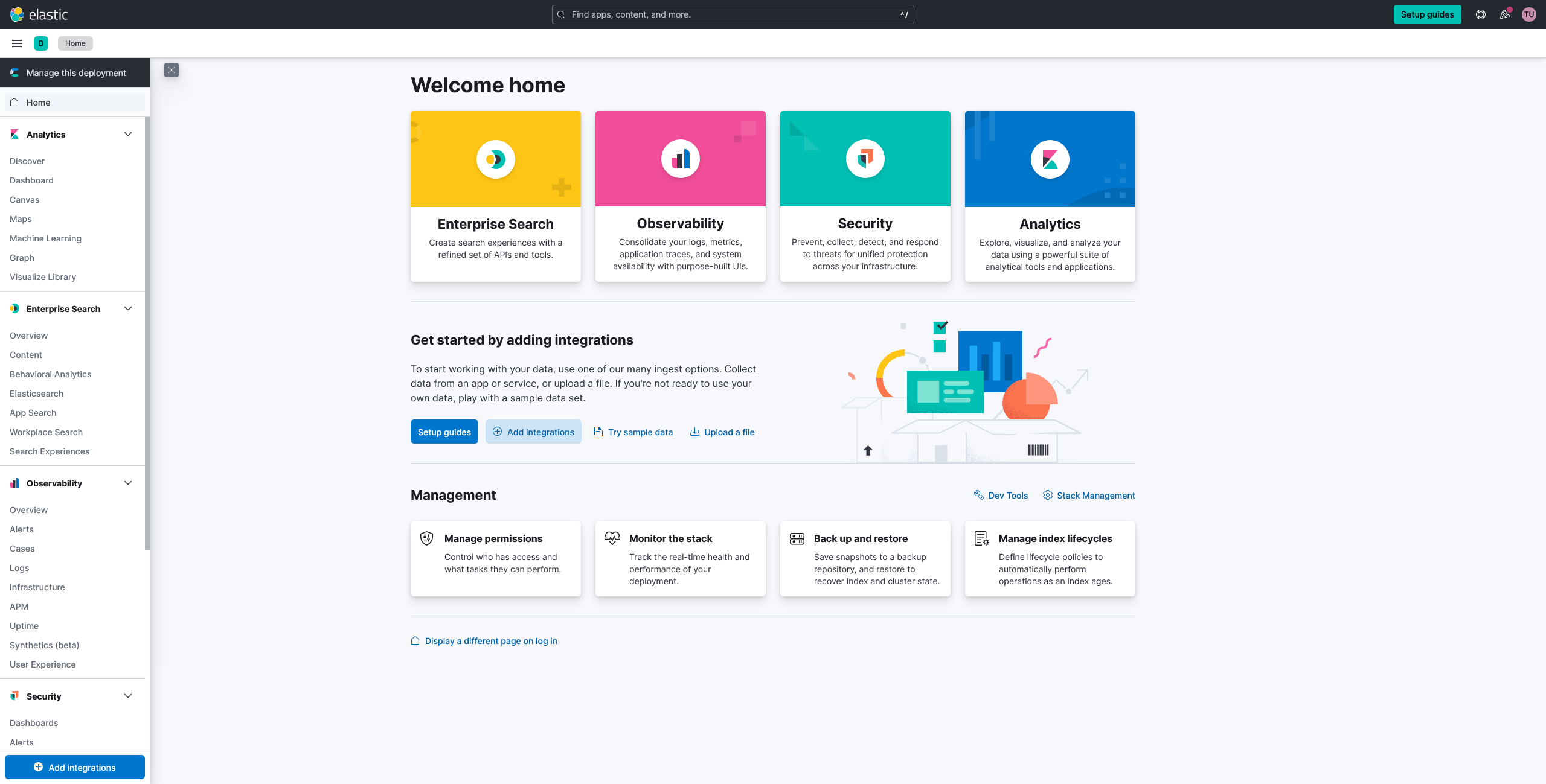
Task: Click the Analytics section logo in sidebar
Action: [14, 134]
